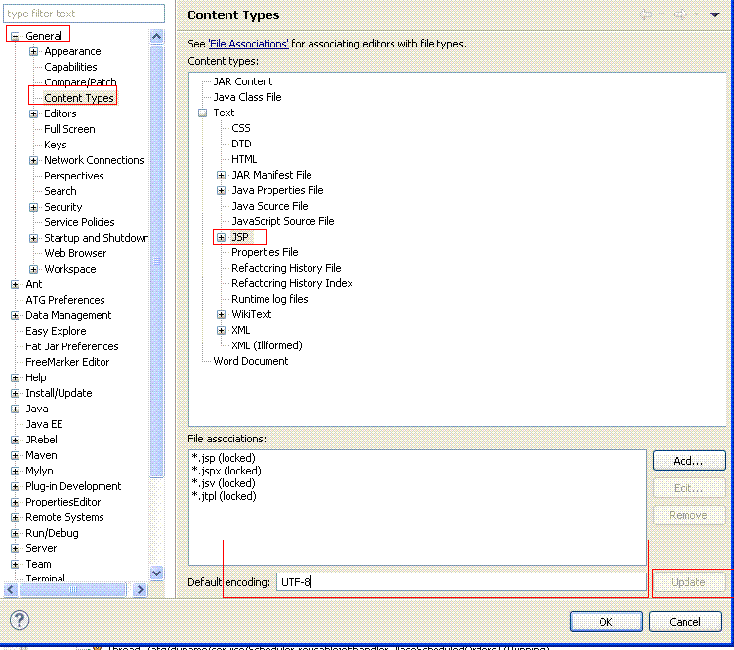Expand the Editors node
Viewport: 734px width, 650px height.
pyautogui.click(x=33, y=114)
